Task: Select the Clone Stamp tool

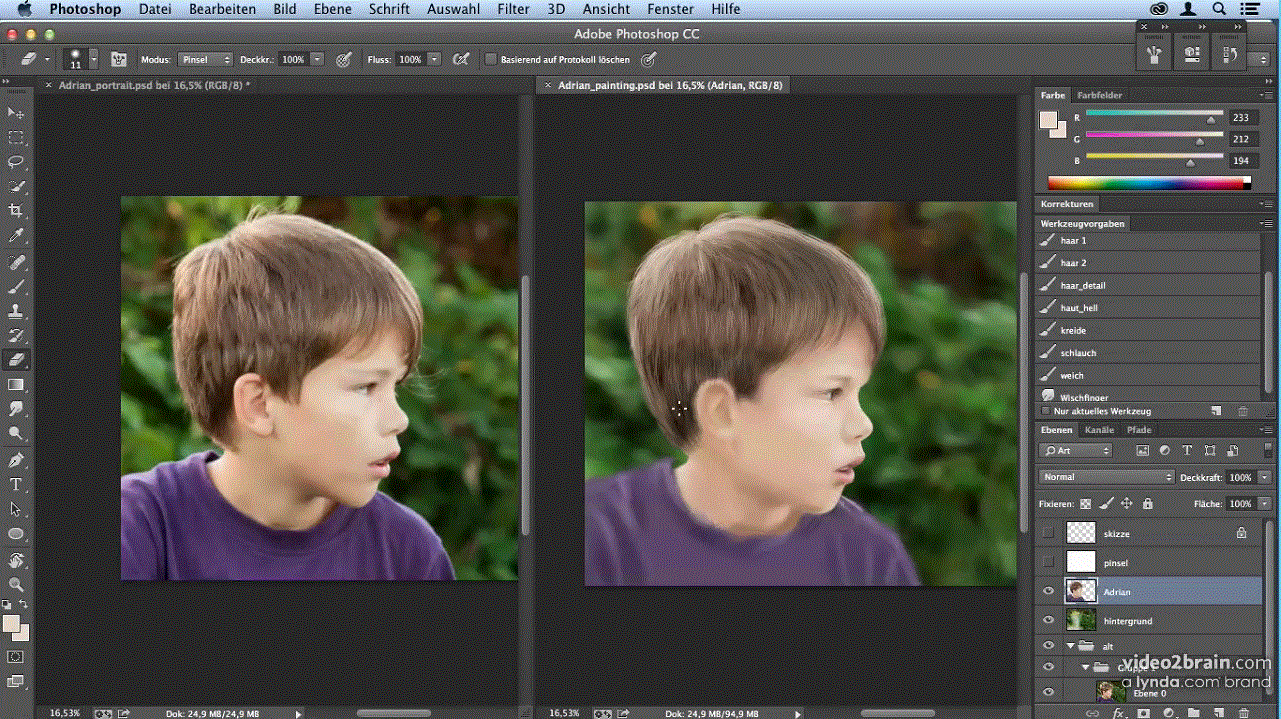Action: click(x=16, y=311)
